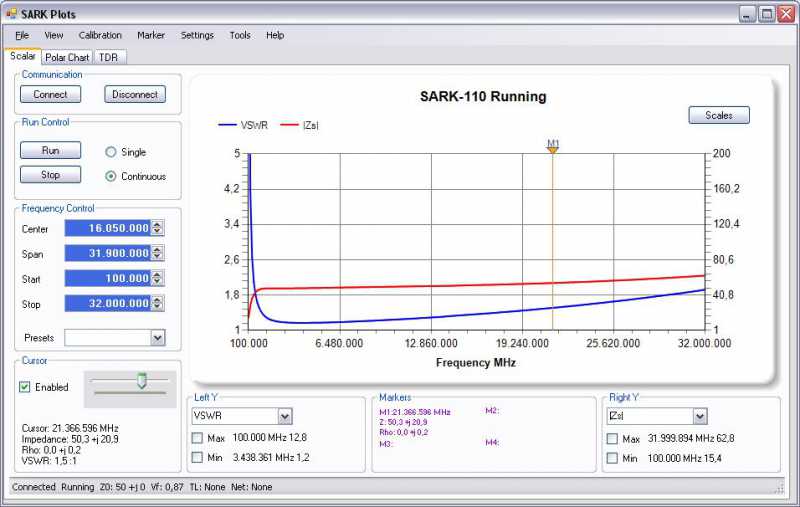Open the Marker menu
Screen dimensions: 800x507
[151, 35]
